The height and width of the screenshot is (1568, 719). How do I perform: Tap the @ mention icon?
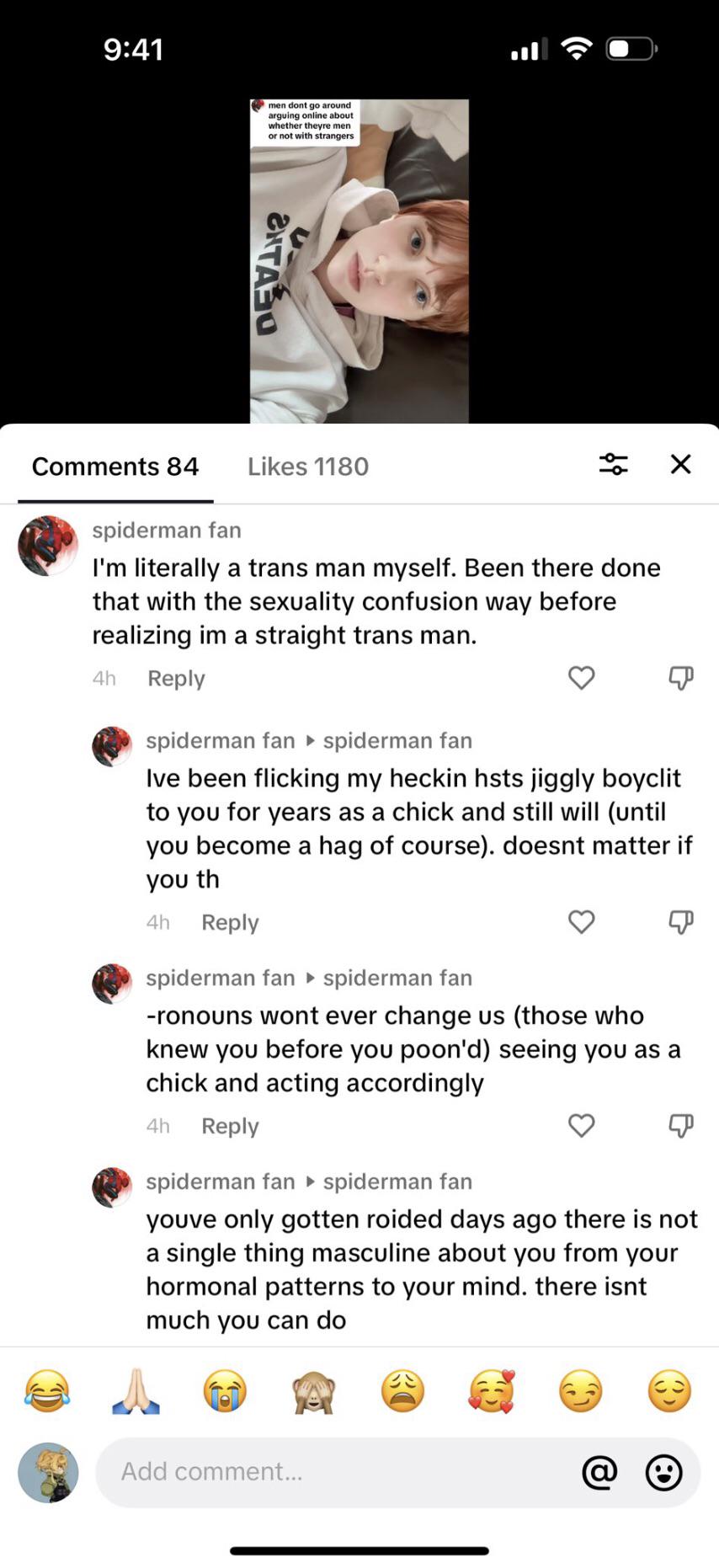pos(599,1472)
